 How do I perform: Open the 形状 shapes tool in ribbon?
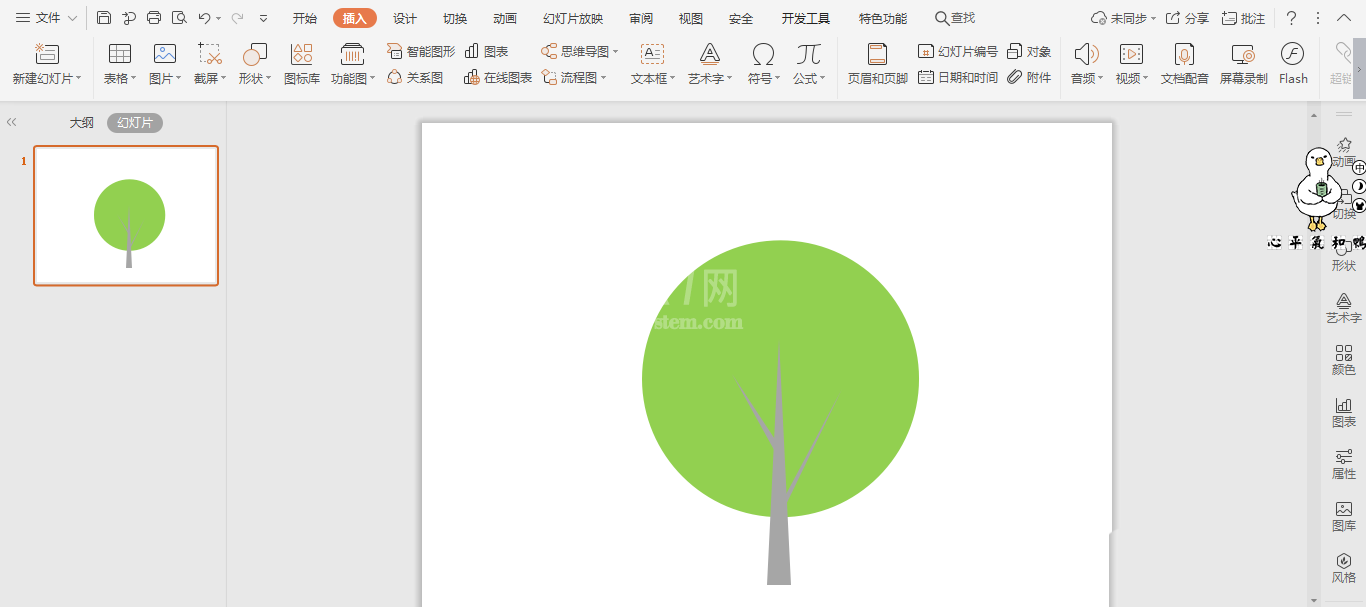[x=255, y=63]
